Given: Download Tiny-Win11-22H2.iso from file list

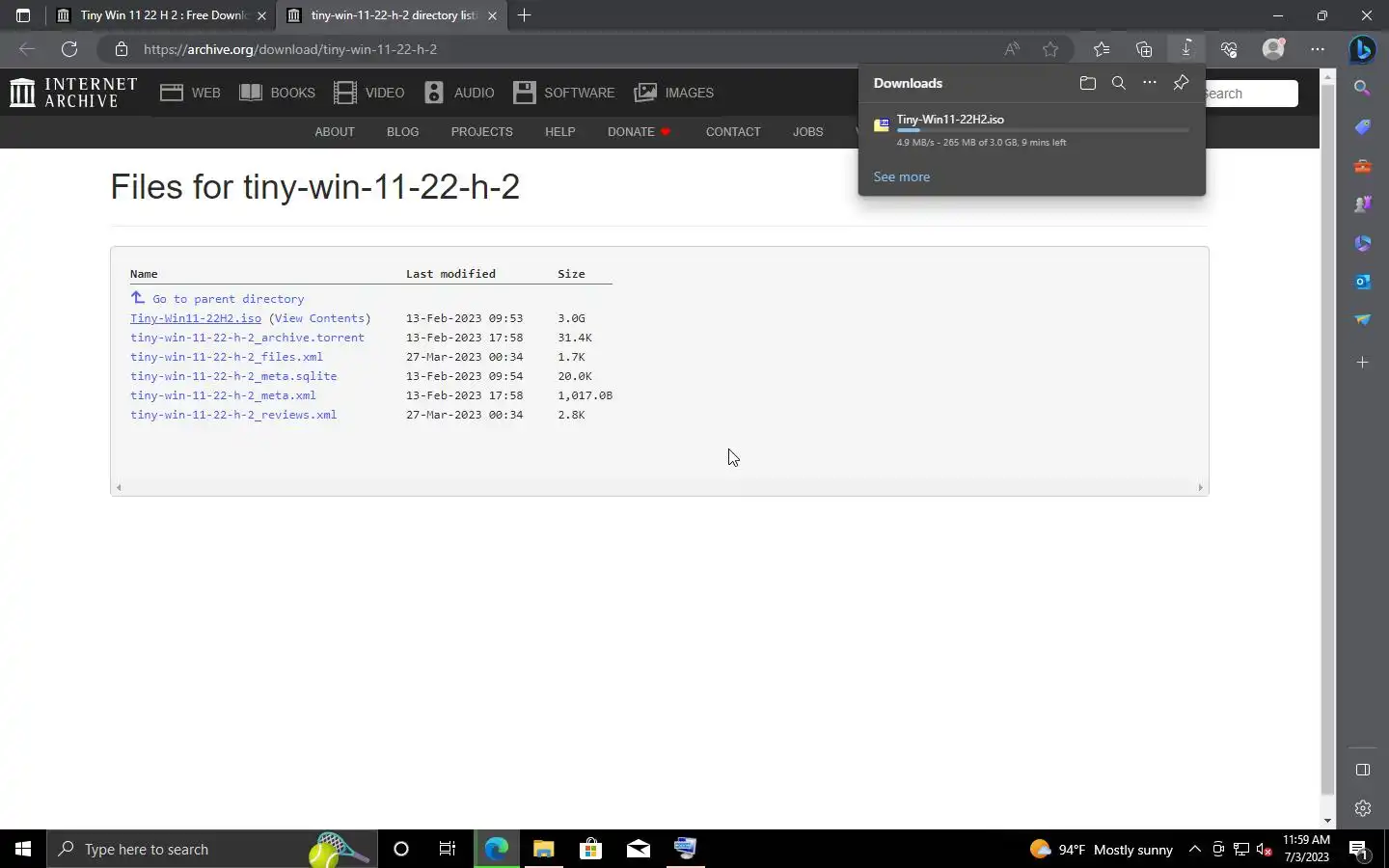Looking at the screenshot, I should pyautogui.click(x=196, y=318).
